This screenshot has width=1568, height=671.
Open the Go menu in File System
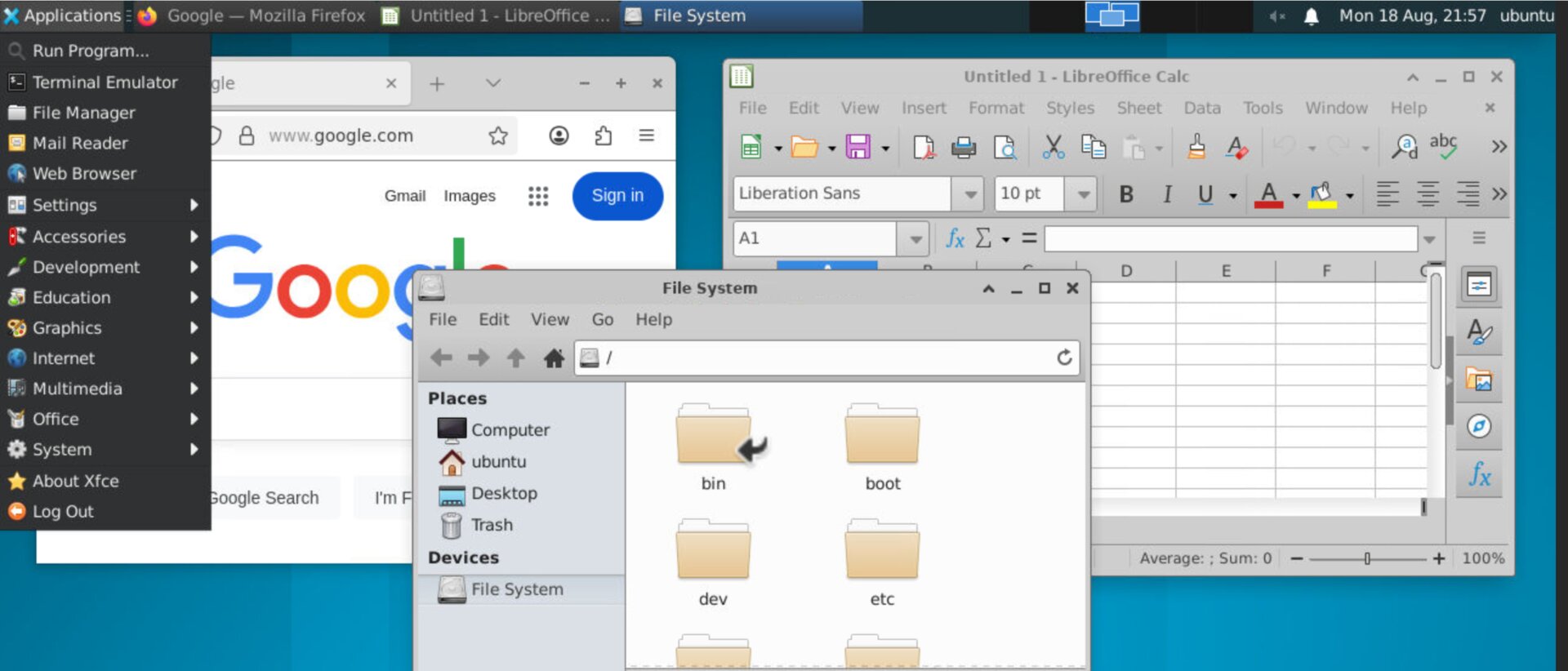tap(603, 320)
